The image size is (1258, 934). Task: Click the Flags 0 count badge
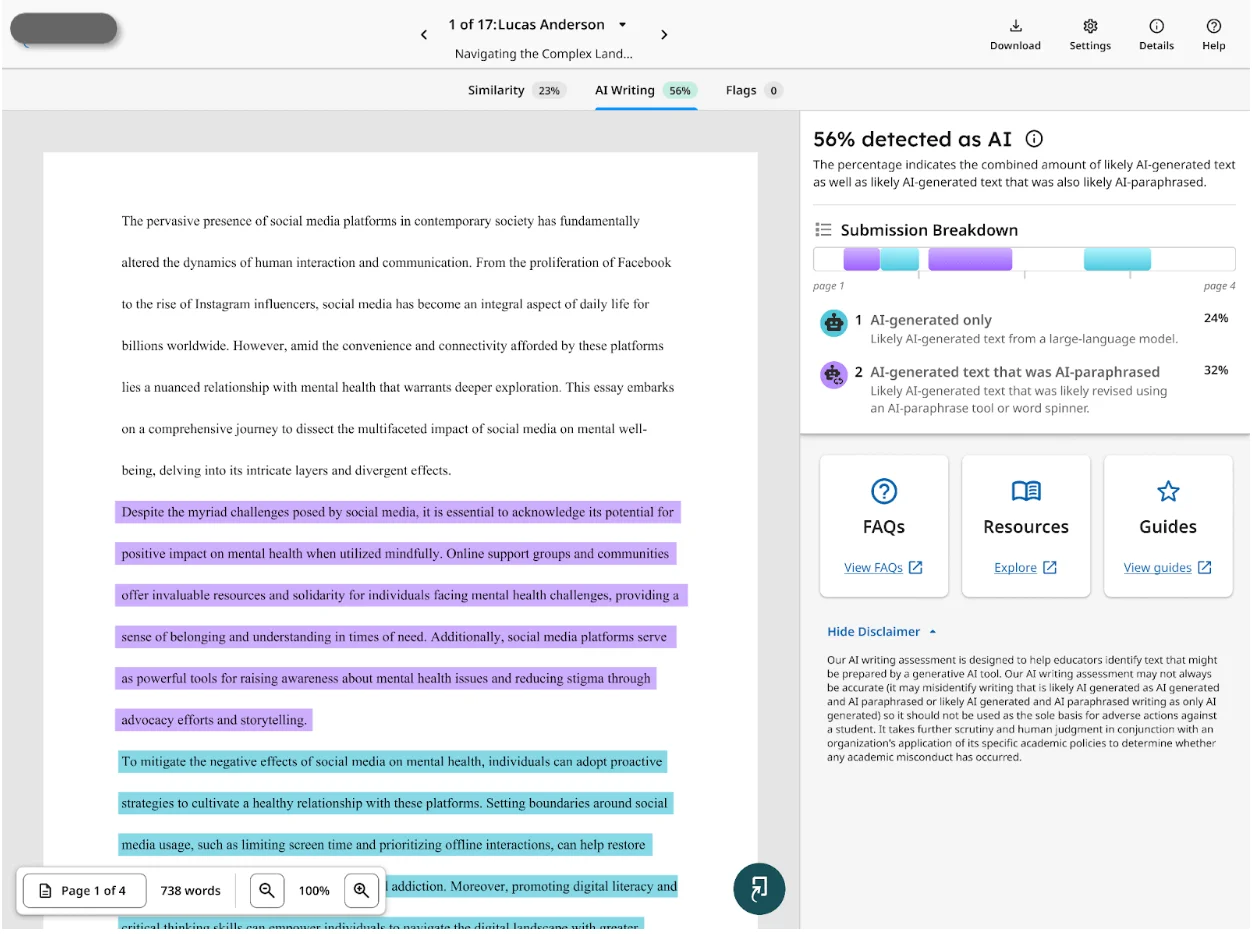click(x=773, y=90)
